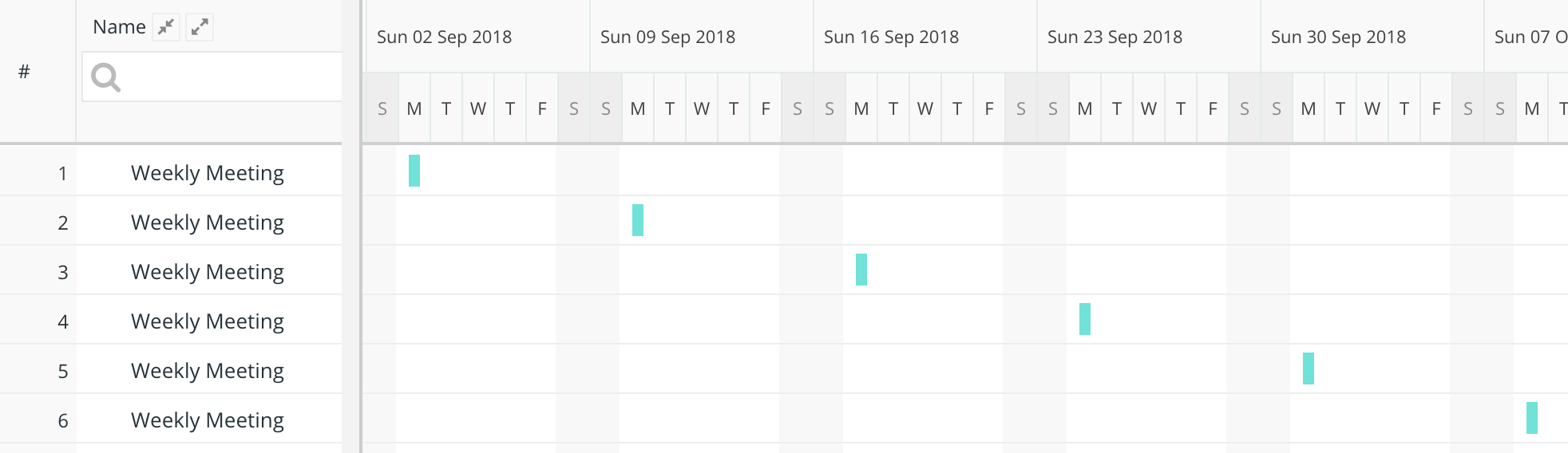Select the row 2 meeting bar
Screen dimensions: 1568x453
click(638, 220)
